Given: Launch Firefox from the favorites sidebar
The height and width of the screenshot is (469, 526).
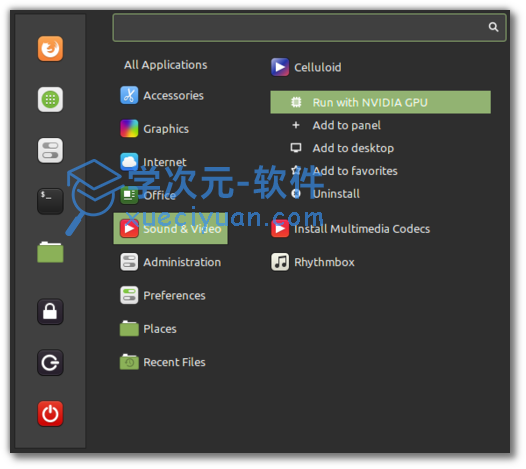Looking at the screenshot, I should point(50,49).
